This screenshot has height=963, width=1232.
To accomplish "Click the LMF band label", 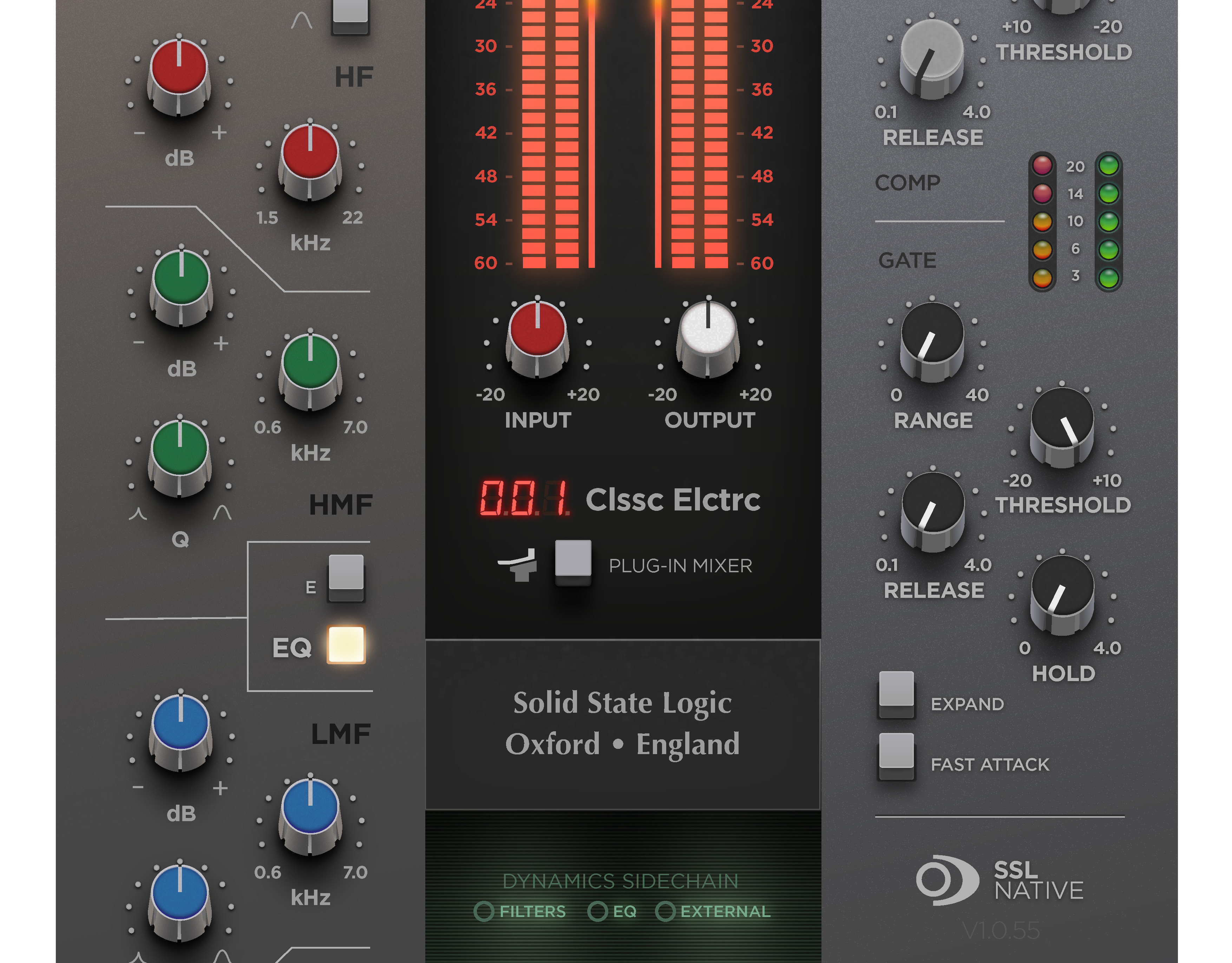I will 341,734.
